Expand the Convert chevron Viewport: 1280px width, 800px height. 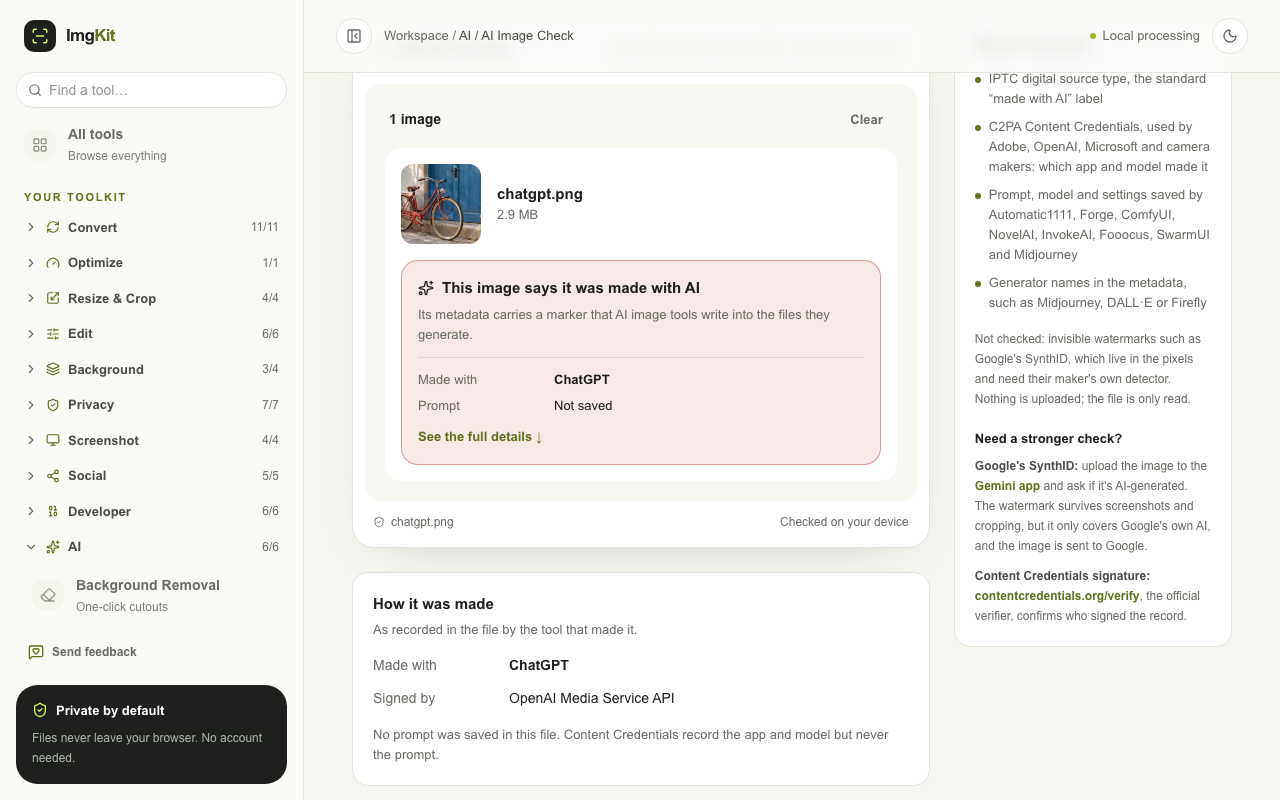pyautogui.click(x=31, y=227)
